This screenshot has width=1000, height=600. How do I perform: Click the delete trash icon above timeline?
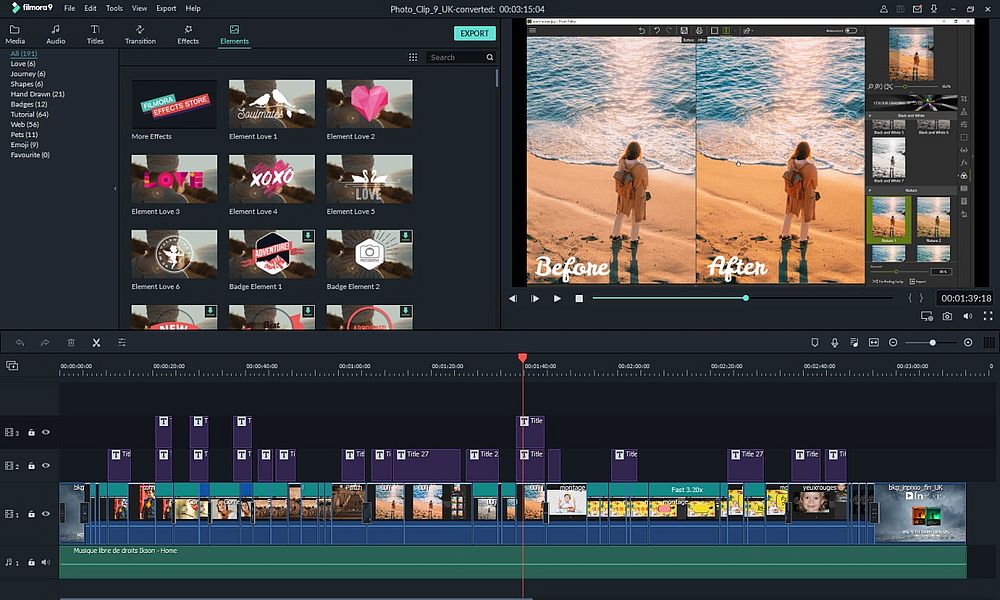(71, 342)
